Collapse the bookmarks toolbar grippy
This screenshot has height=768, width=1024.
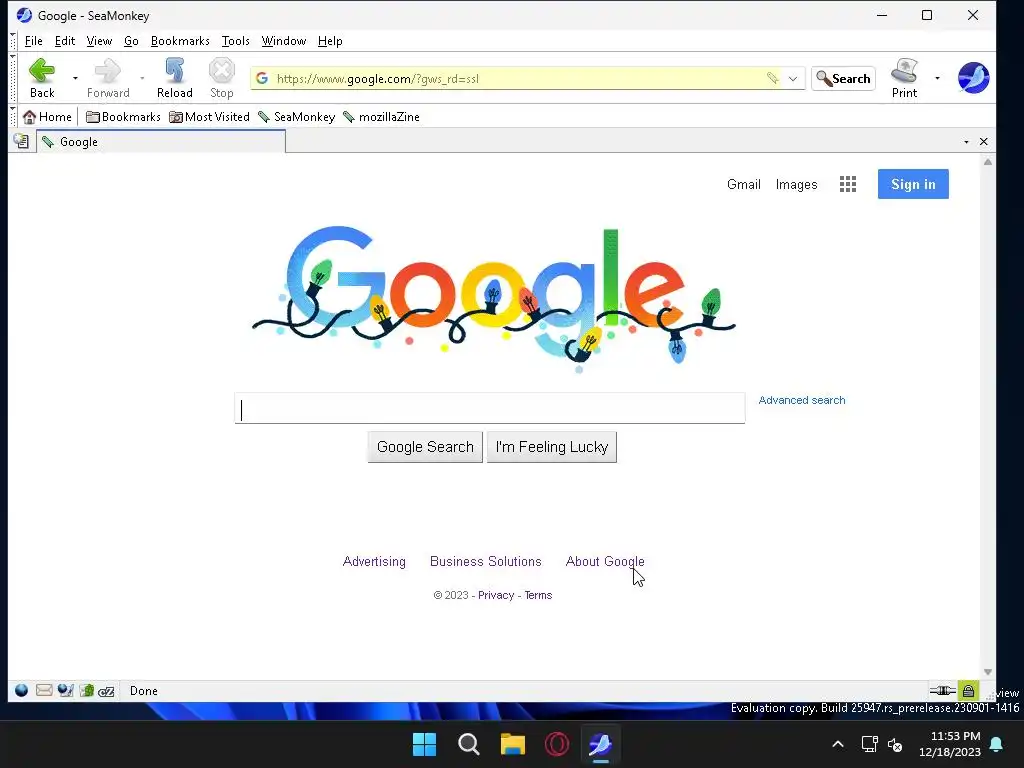click(12, 116)
